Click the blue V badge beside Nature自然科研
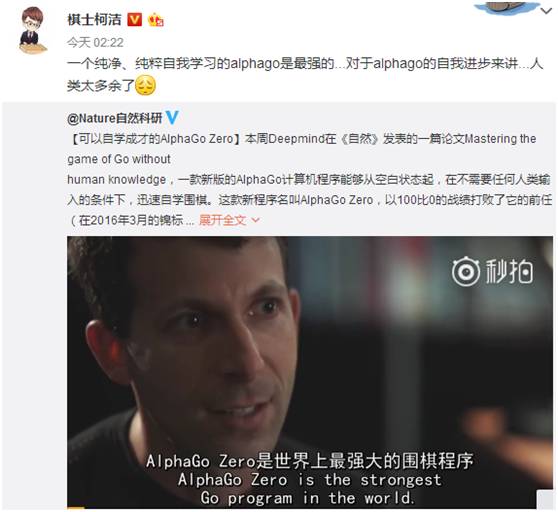The width and height of the screenshot is (558, 512). pos(172,117)
